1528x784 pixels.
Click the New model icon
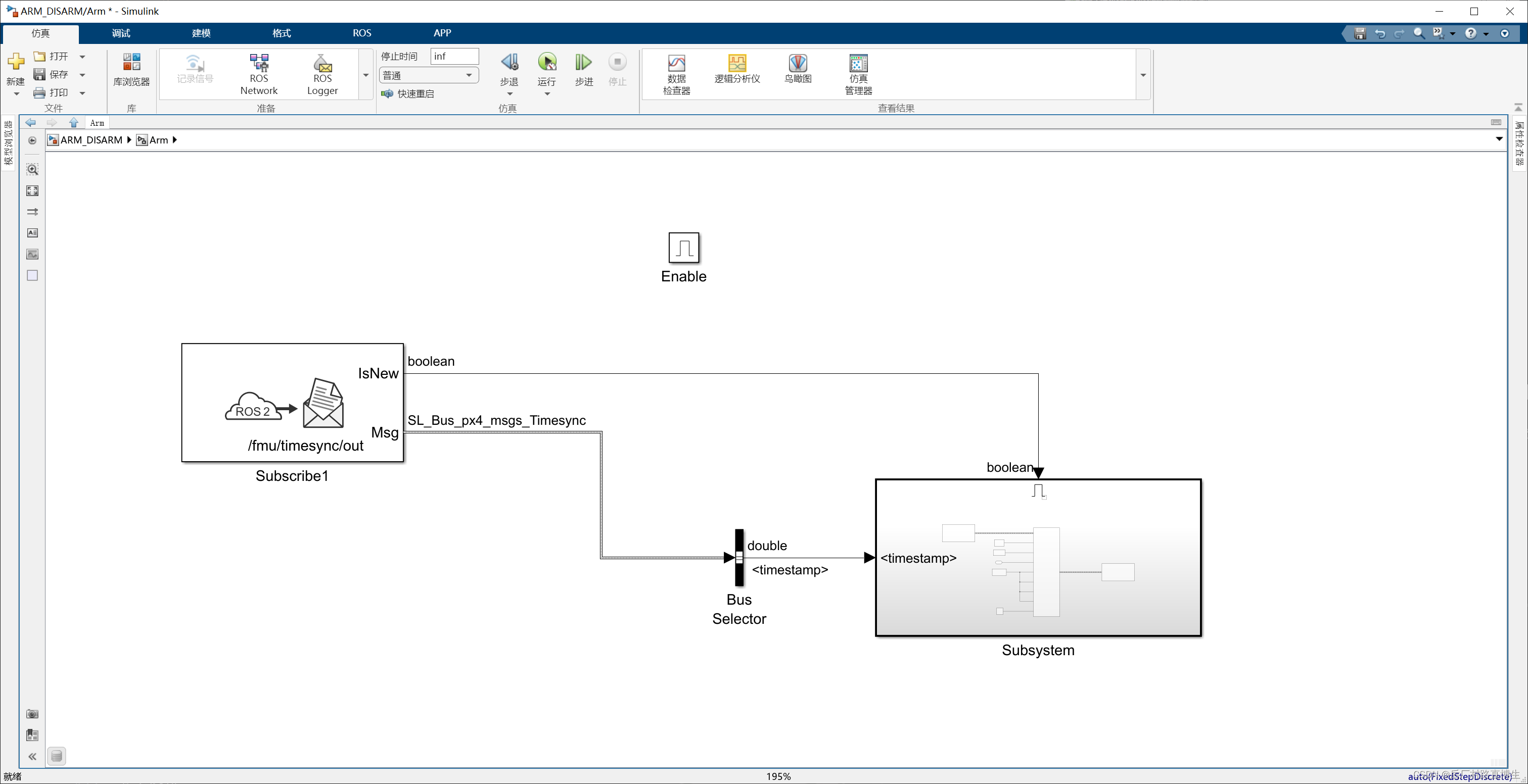point(16,62)
